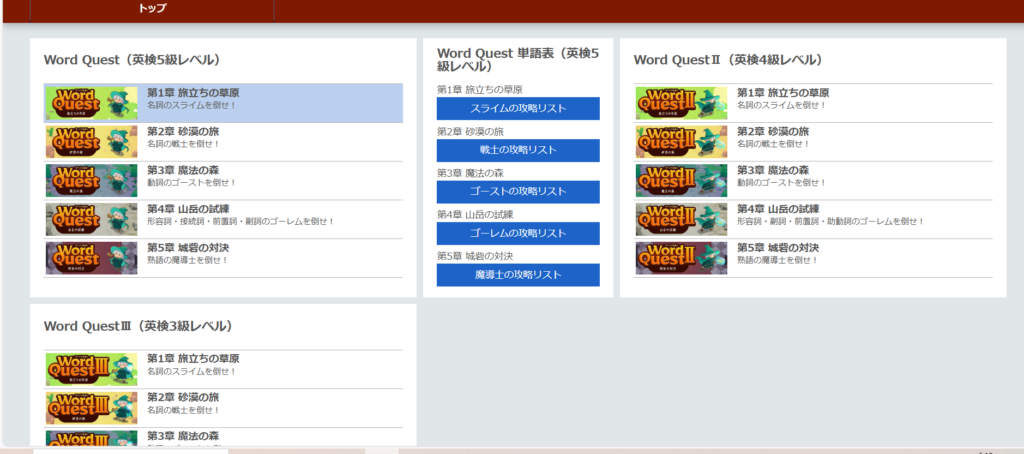Click Word Quest II 第4章 山岳の試練 link
This screenshot has width=1024, height=454.
pos(778,209)
